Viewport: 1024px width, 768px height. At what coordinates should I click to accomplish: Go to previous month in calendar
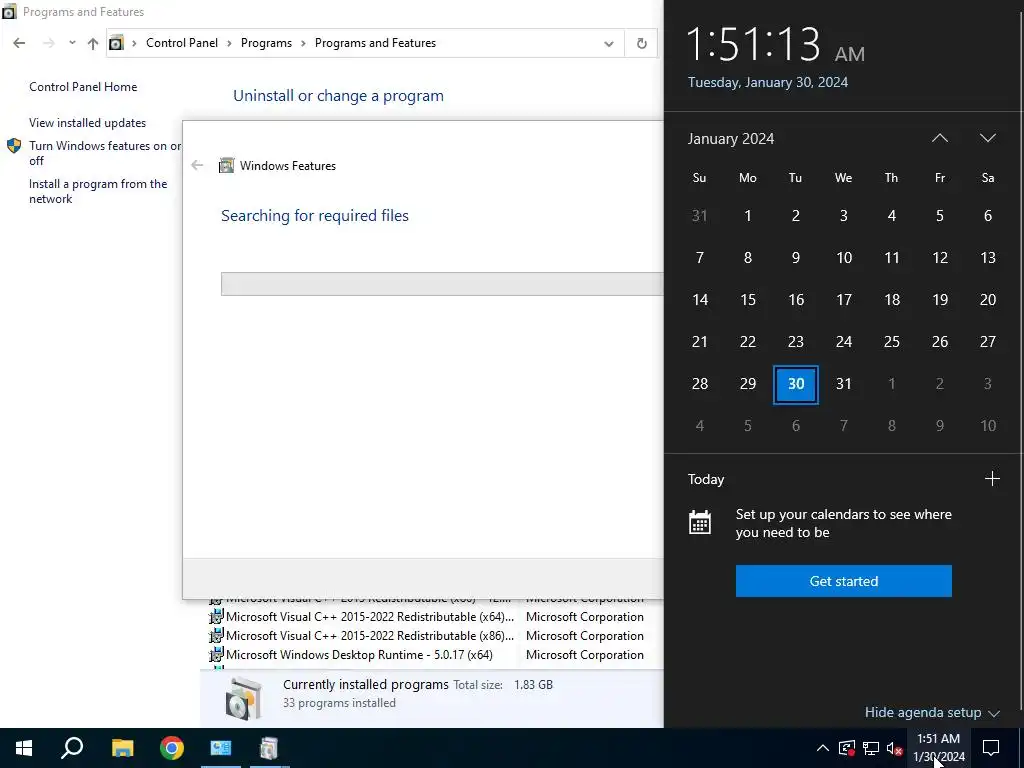(x=939, y=138)
